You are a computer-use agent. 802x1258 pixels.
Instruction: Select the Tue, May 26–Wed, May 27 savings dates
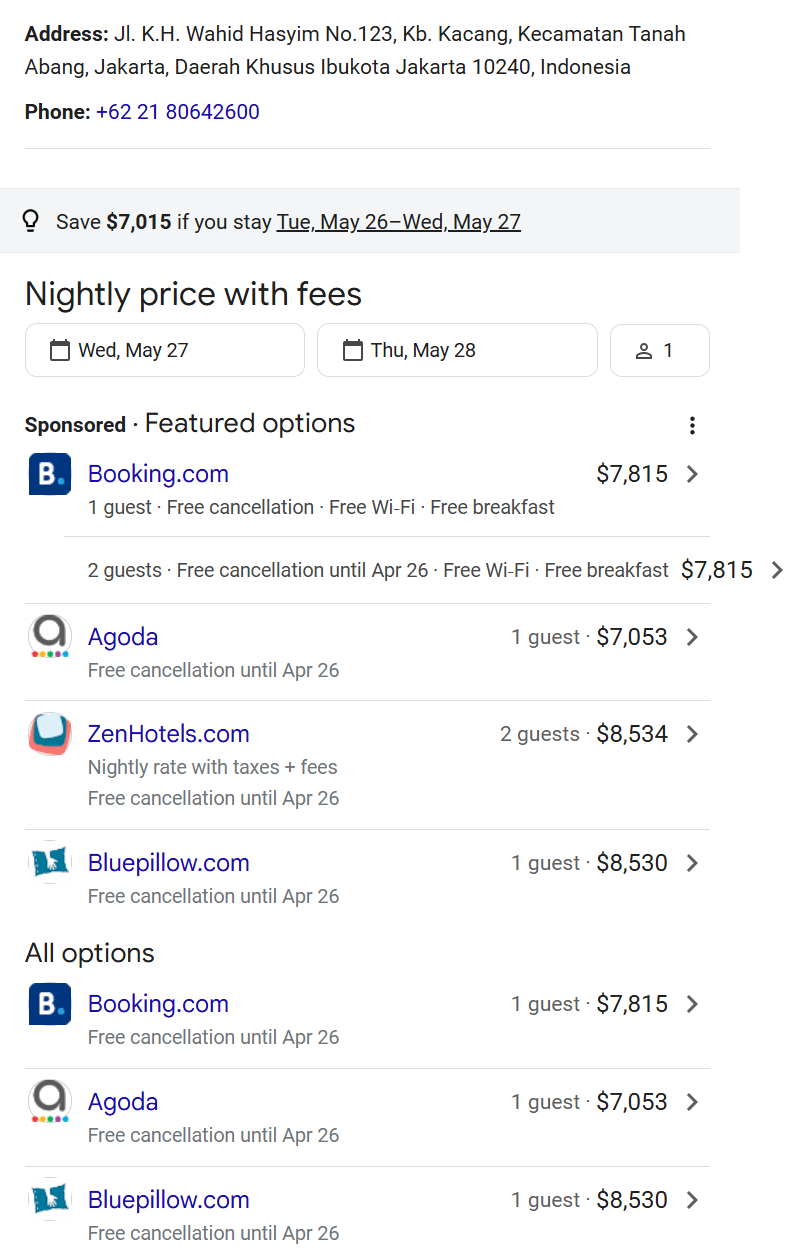398,222
